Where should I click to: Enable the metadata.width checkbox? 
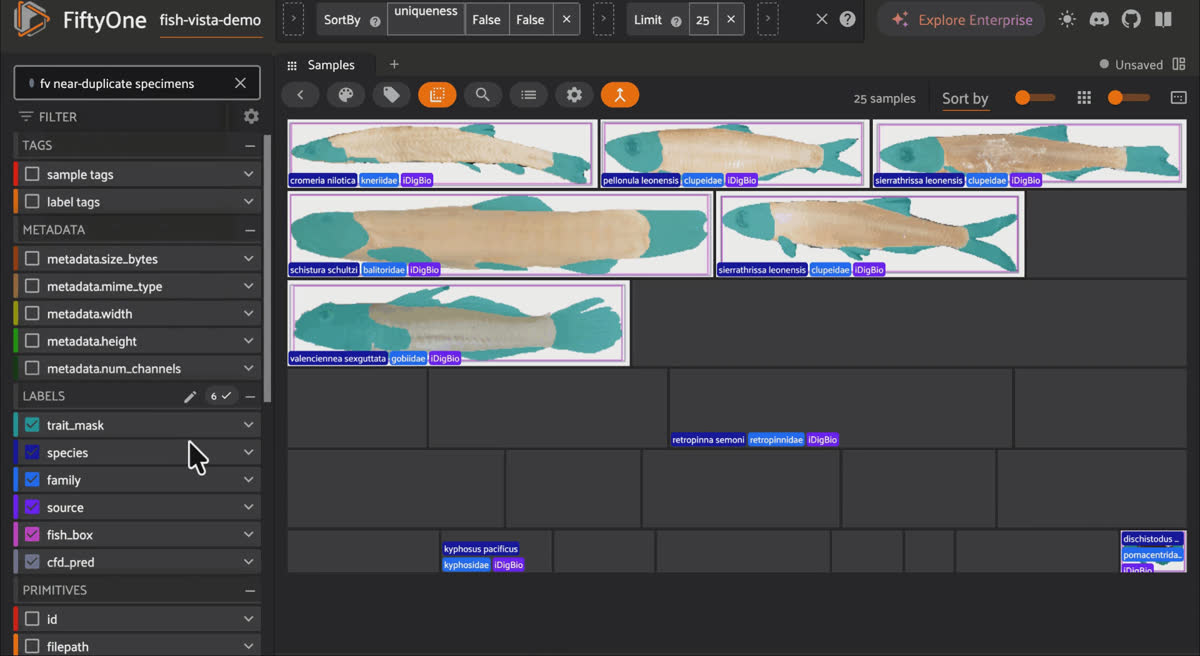[32, 314]
